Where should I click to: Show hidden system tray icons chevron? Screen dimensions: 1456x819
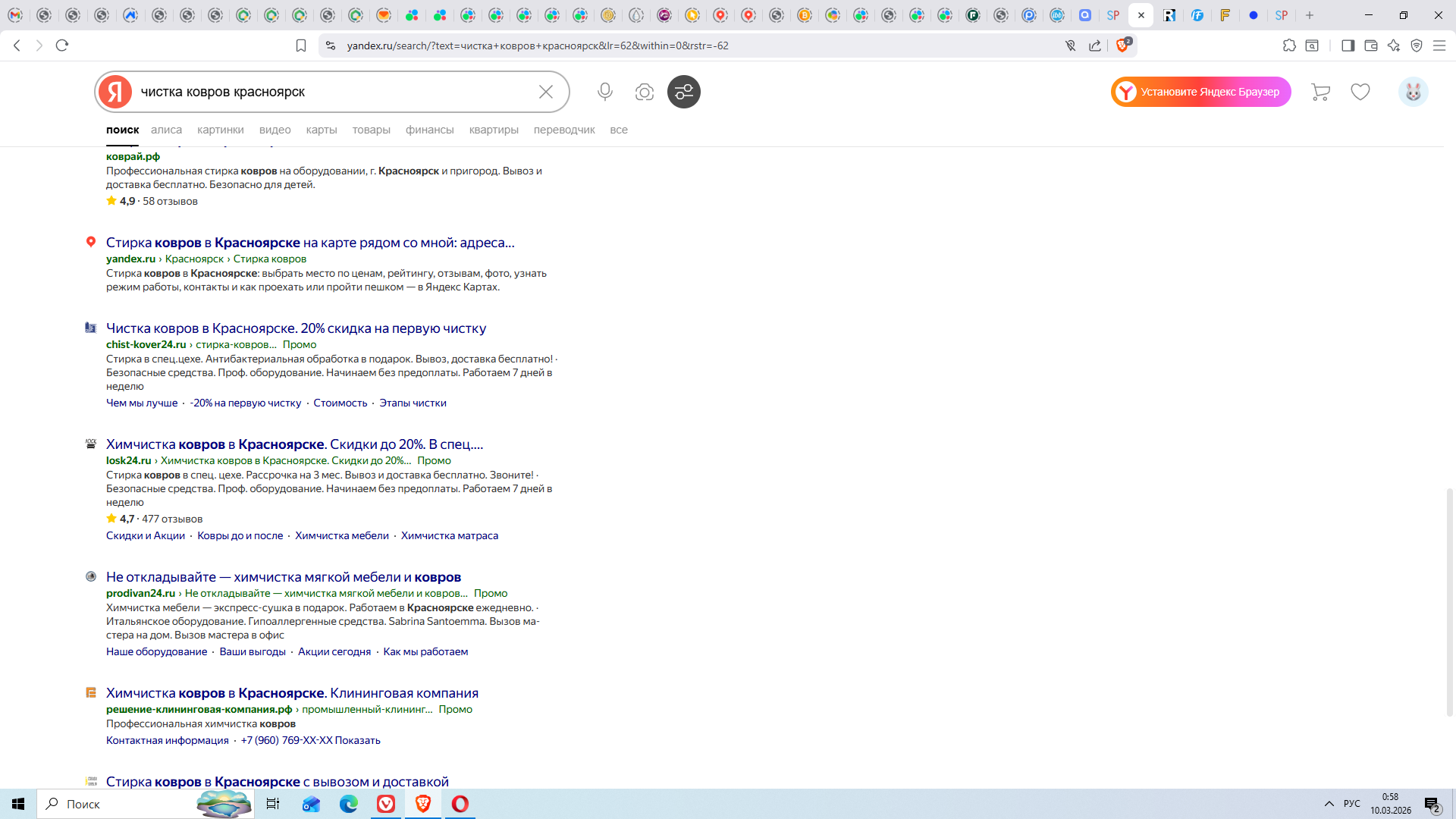click(x=1329, y=804)
